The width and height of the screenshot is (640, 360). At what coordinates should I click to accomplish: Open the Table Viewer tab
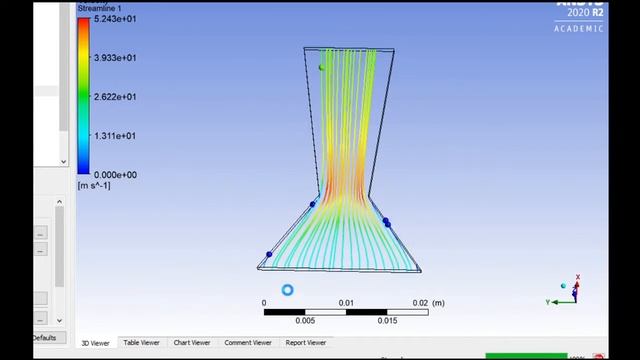click(141, 342)
